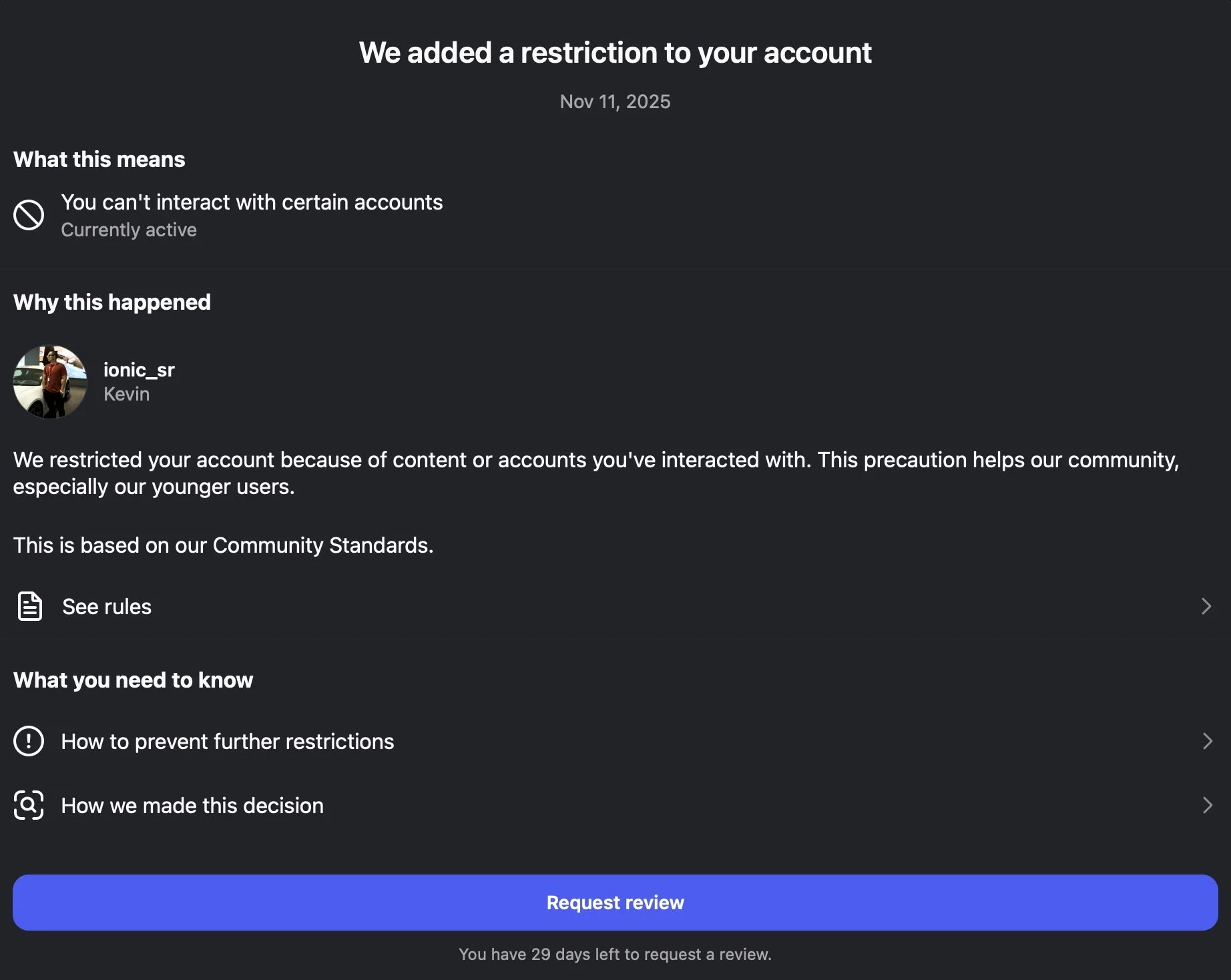Expand the How we made this decision chevron

(x=1207, y=805)
